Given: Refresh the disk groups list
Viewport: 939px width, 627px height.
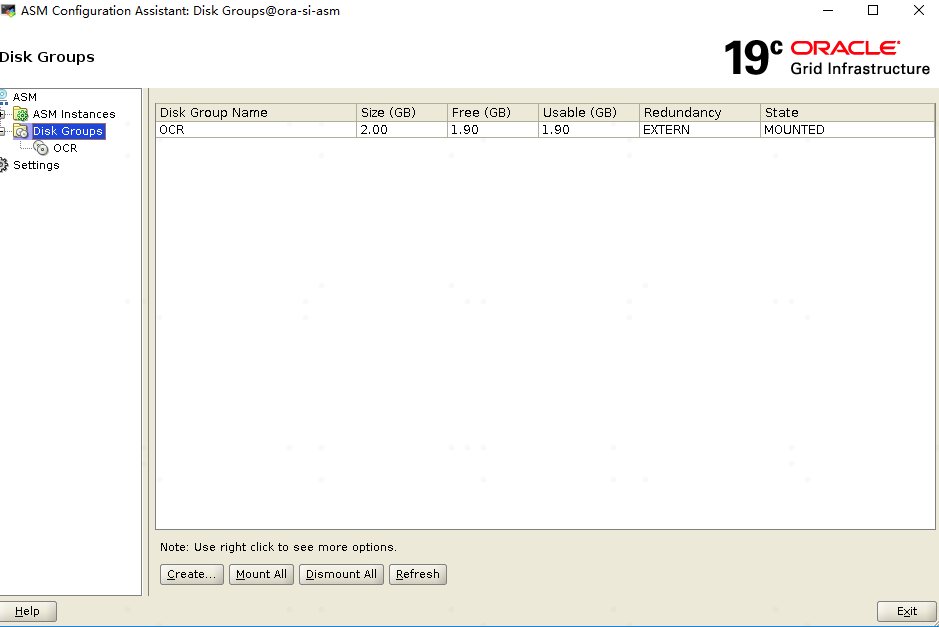Looking at the screenshot, I should [x=418, y=574].
